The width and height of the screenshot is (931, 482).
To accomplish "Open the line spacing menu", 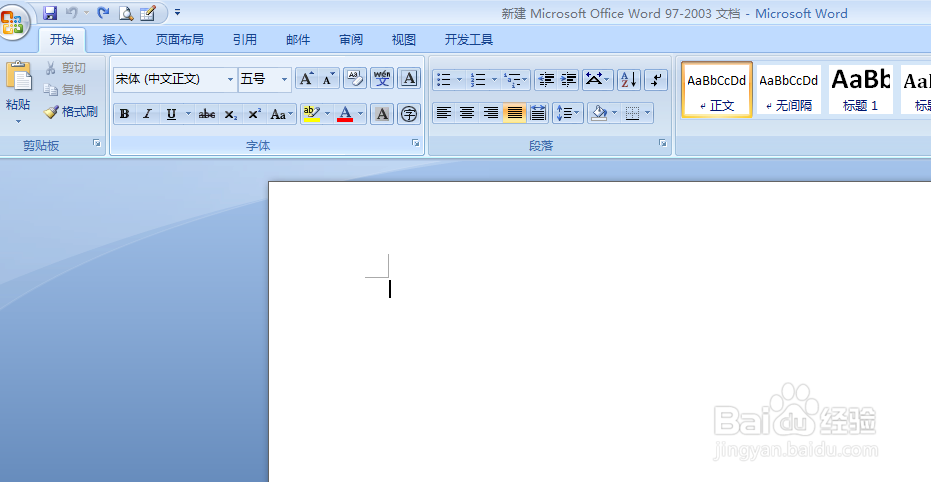I will (568, 113).
